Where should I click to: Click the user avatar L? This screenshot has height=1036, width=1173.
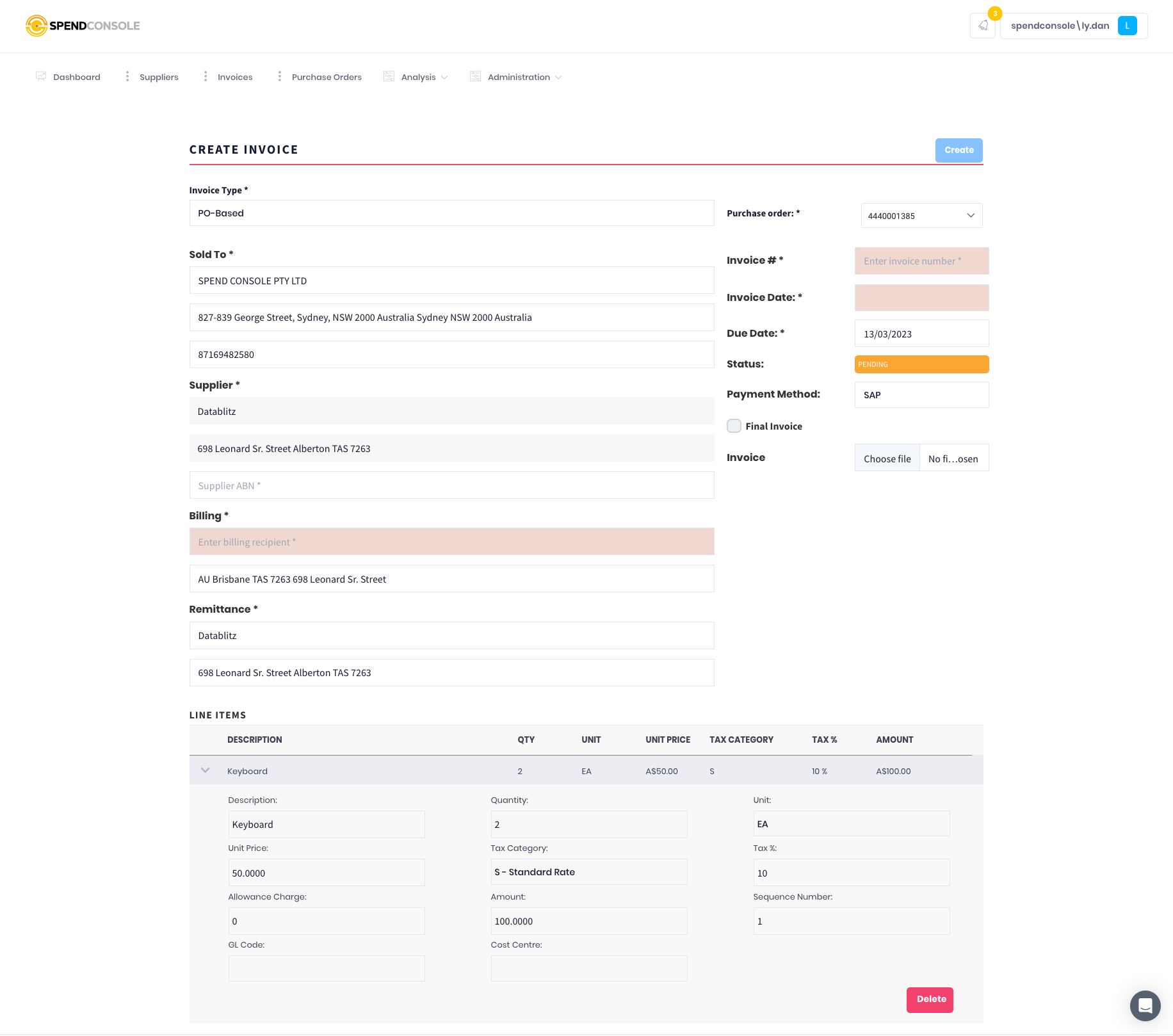pyautogui.click(x=1127, y=26)
